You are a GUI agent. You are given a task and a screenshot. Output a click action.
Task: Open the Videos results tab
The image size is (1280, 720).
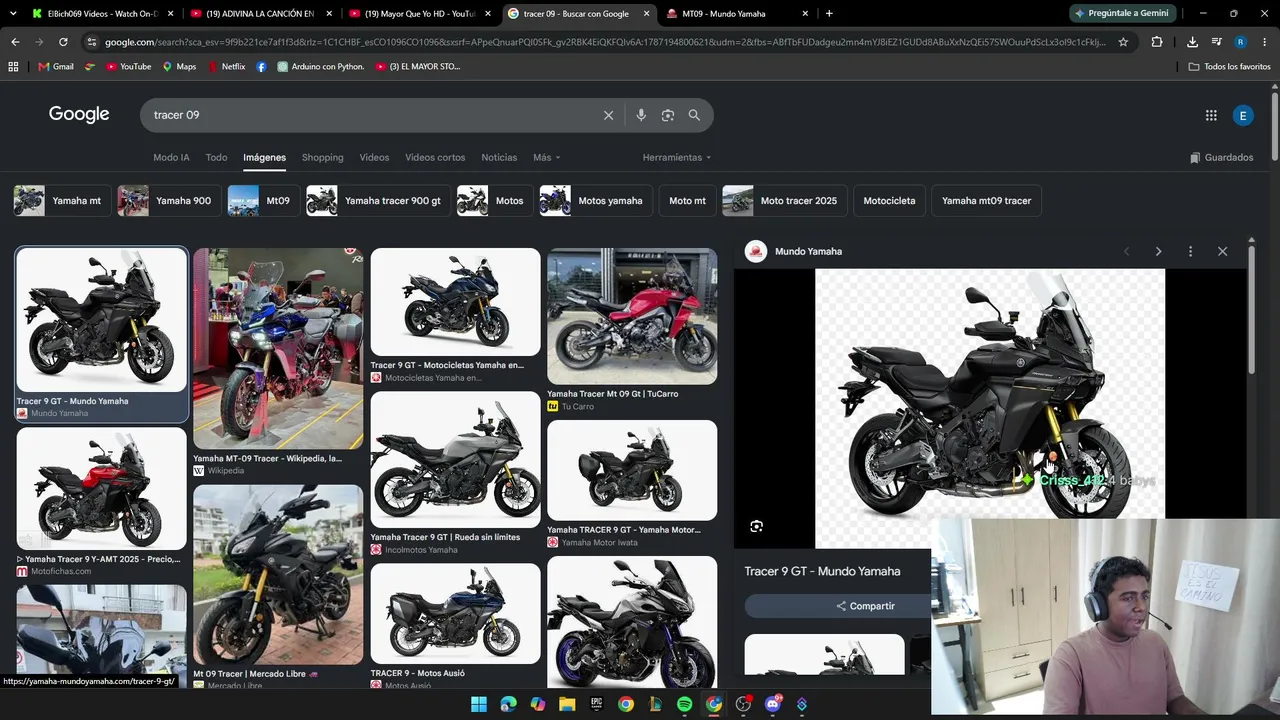tap(374, 157)
